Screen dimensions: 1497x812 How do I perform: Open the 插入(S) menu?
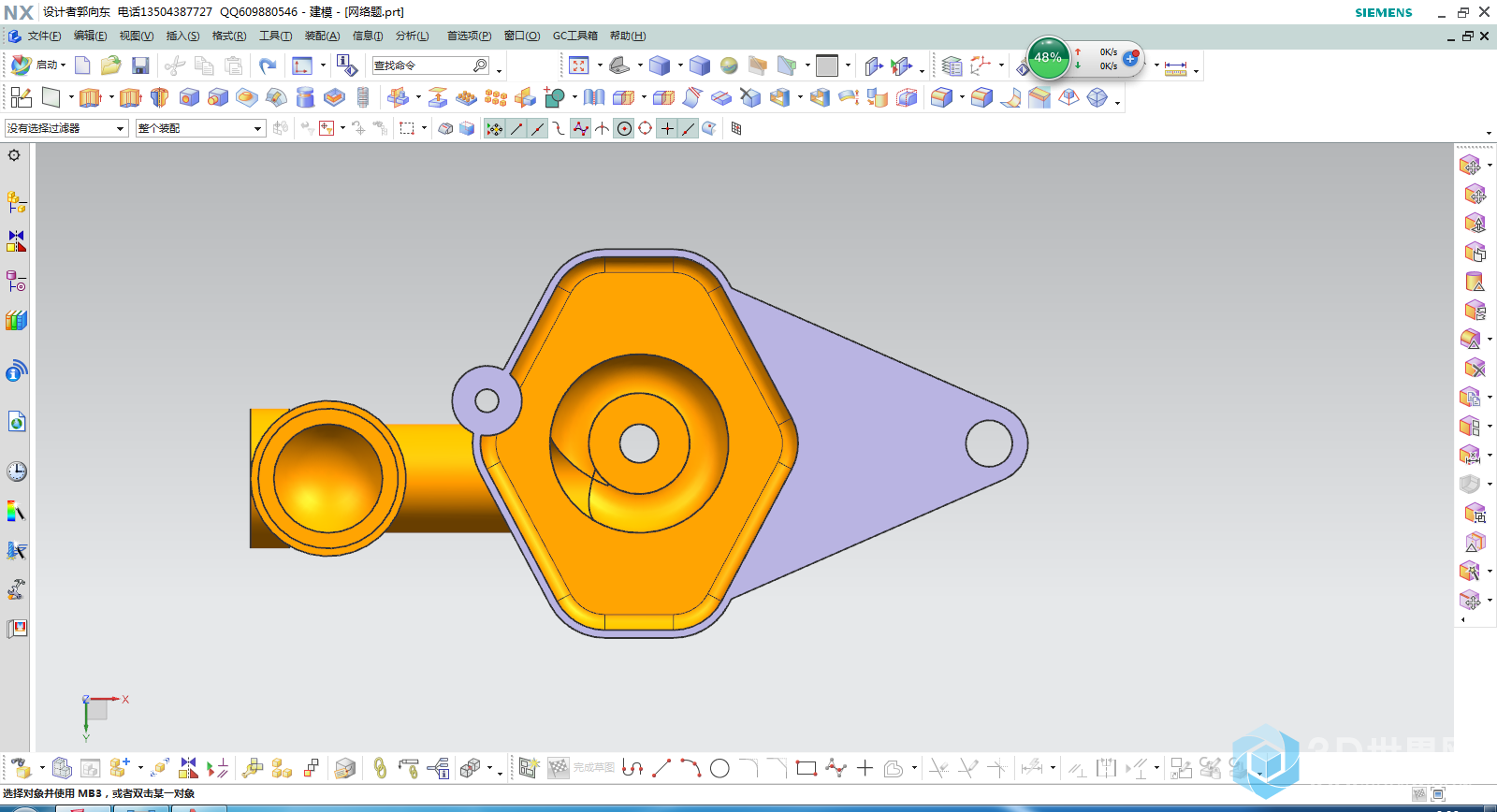(x=182, y=36)
